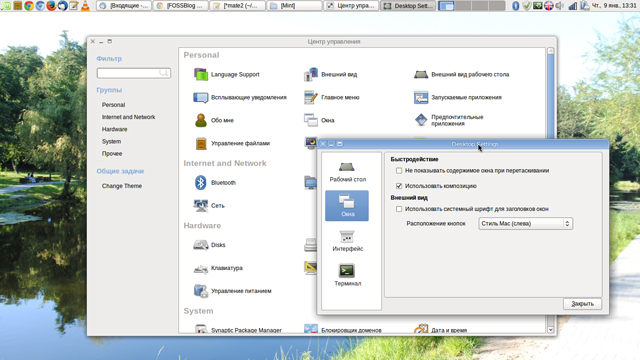Switch to Центр управления taskbar button
This screenshot has height=360, width=640.
351,6
